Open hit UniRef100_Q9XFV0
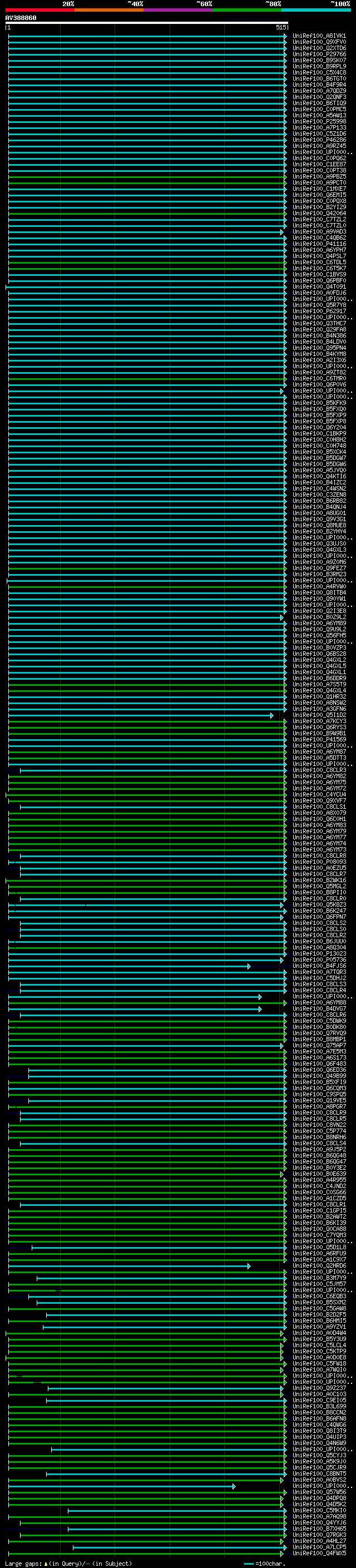 319,42
